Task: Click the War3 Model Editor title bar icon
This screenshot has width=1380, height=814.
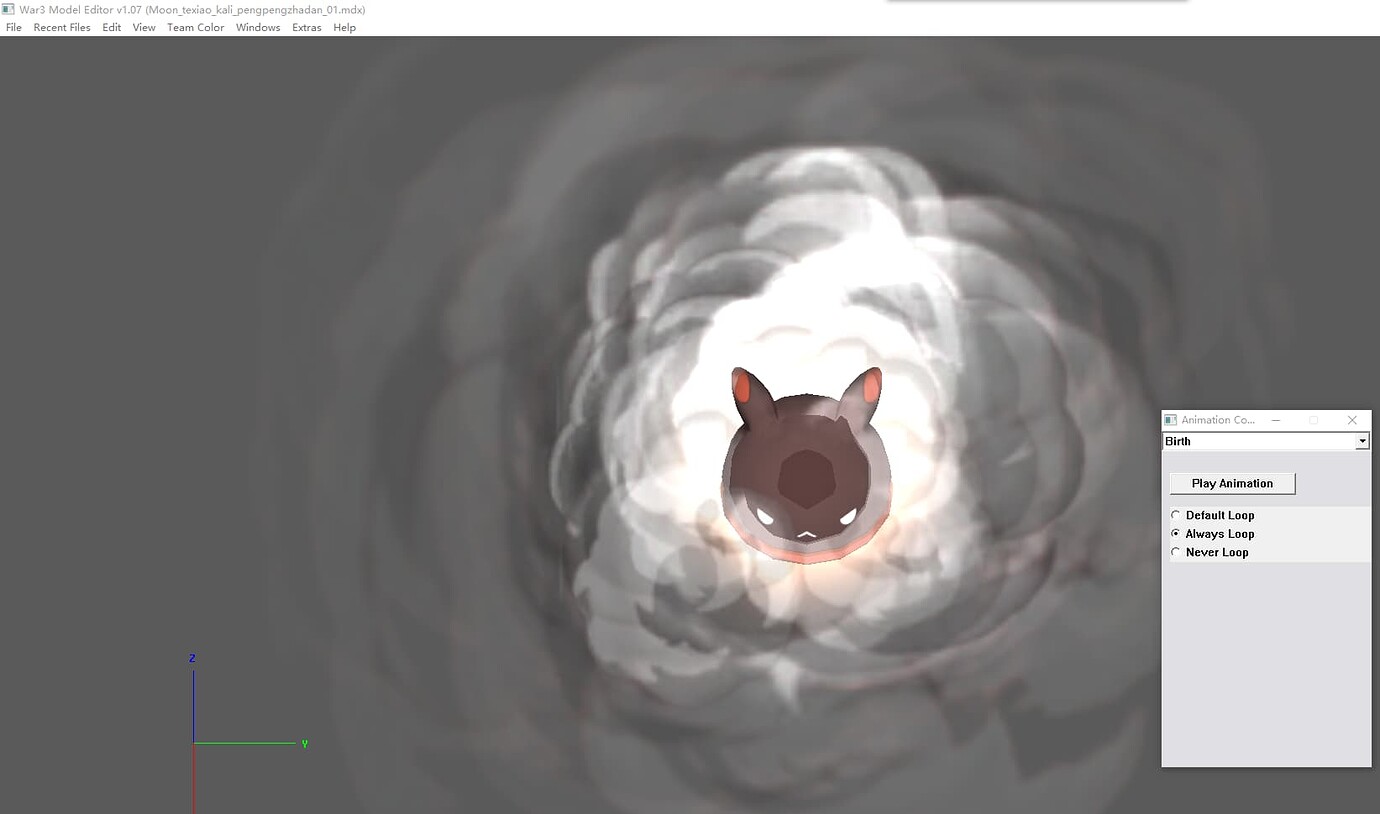Action: coord(9,9)
